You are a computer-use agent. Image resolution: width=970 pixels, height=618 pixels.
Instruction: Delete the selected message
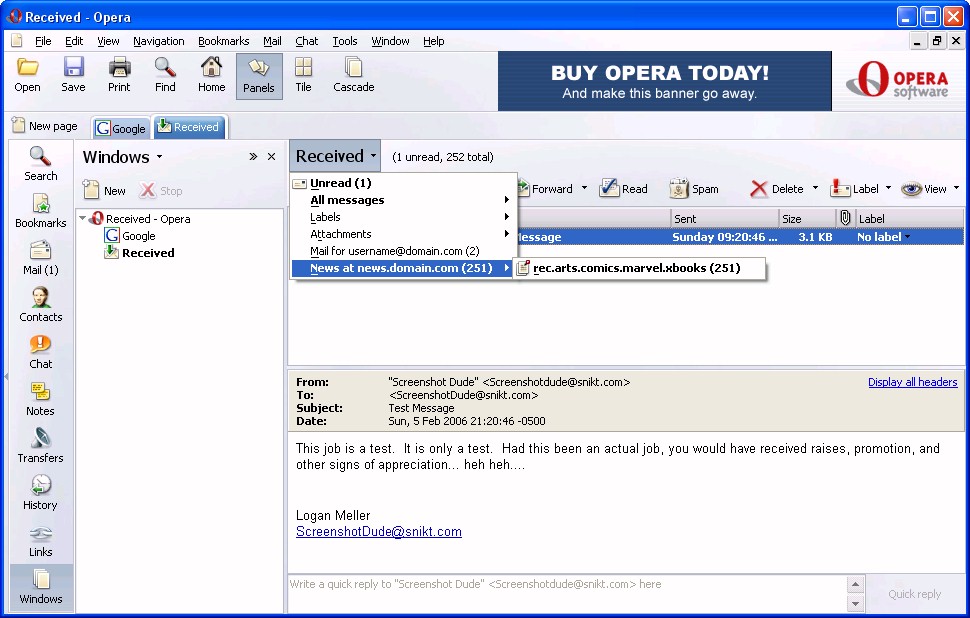pyautogui.click(x=777, y=189)
